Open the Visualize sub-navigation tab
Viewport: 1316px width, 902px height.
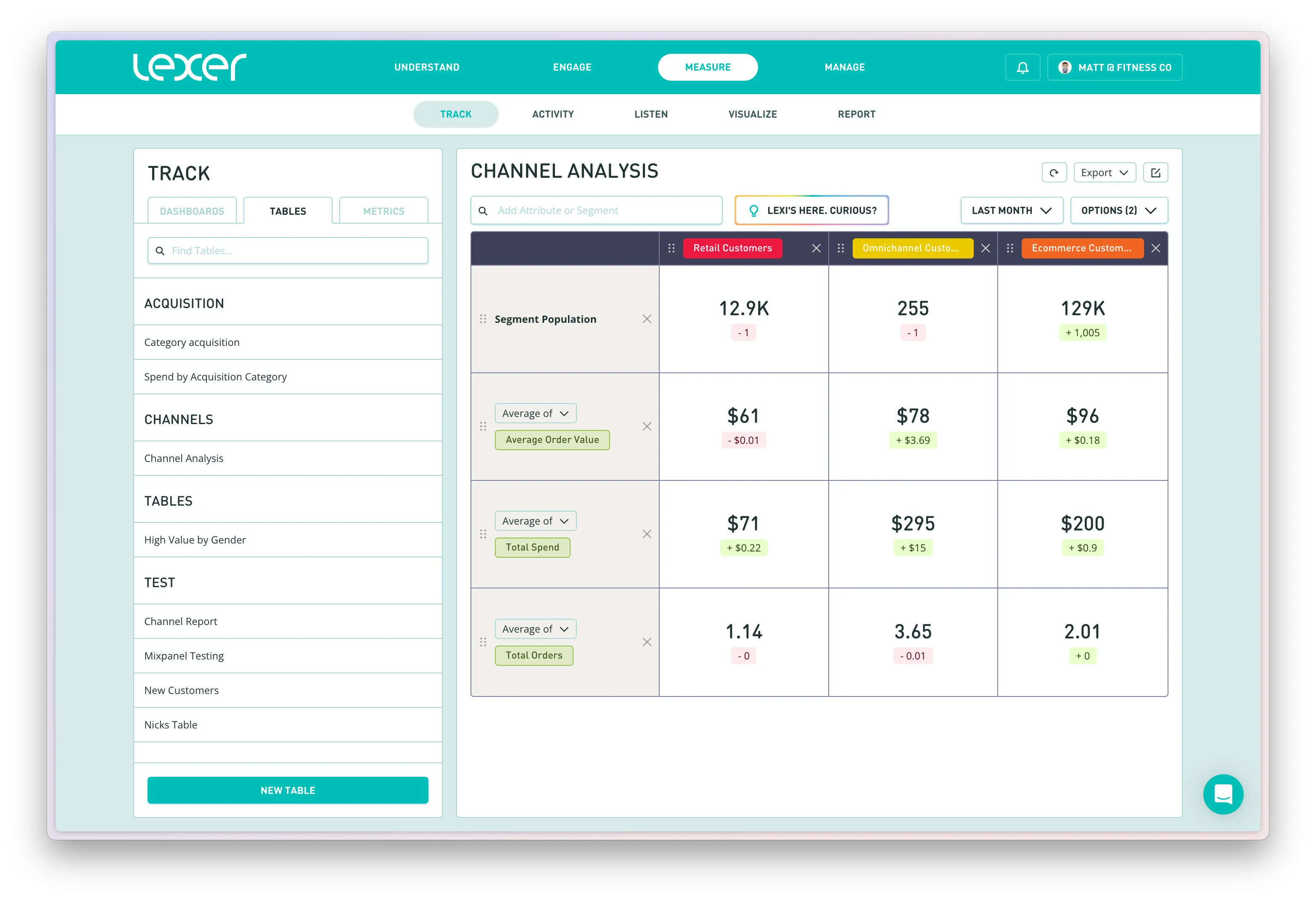click(x=753, y=114)
